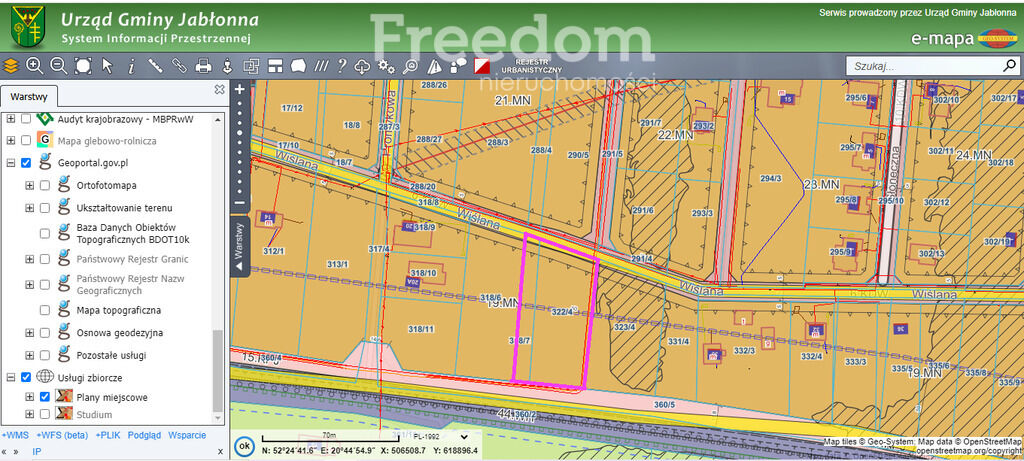Open the Rejestr Urbanistyczny icon
The width and height of the screenshot is (1024, 461).
484,66
